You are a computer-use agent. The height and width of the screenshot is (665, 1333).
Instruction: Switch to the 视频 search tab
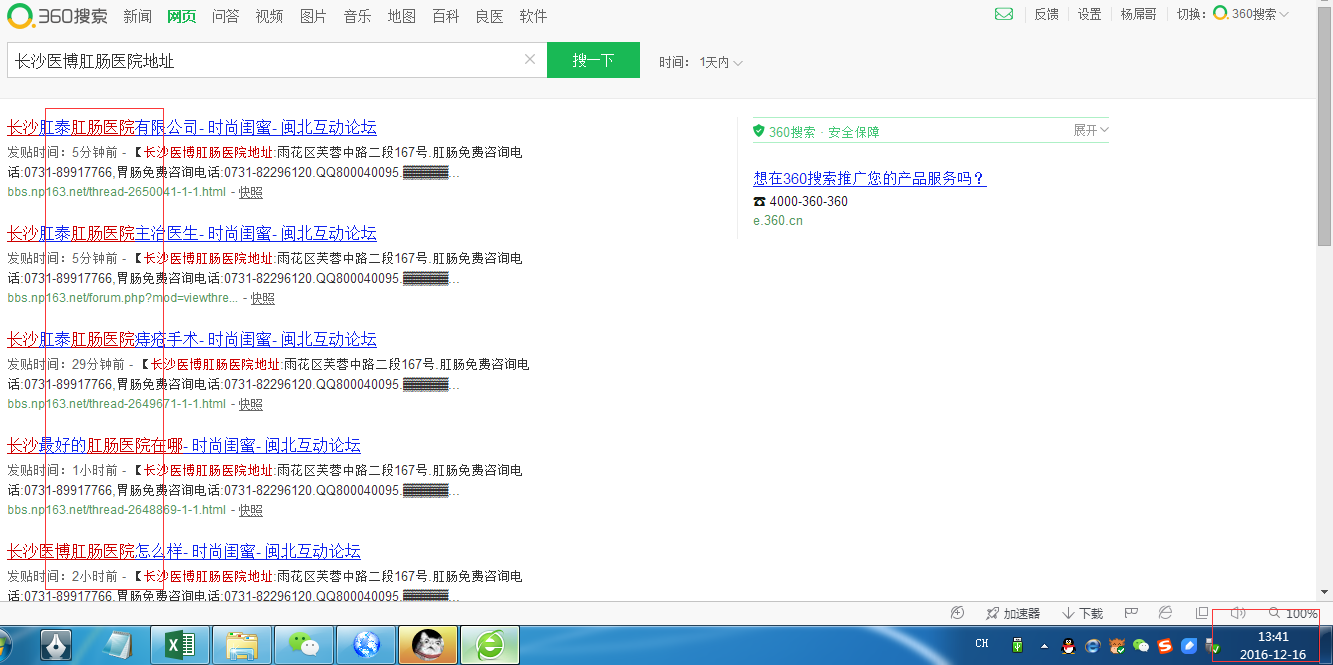269,16
